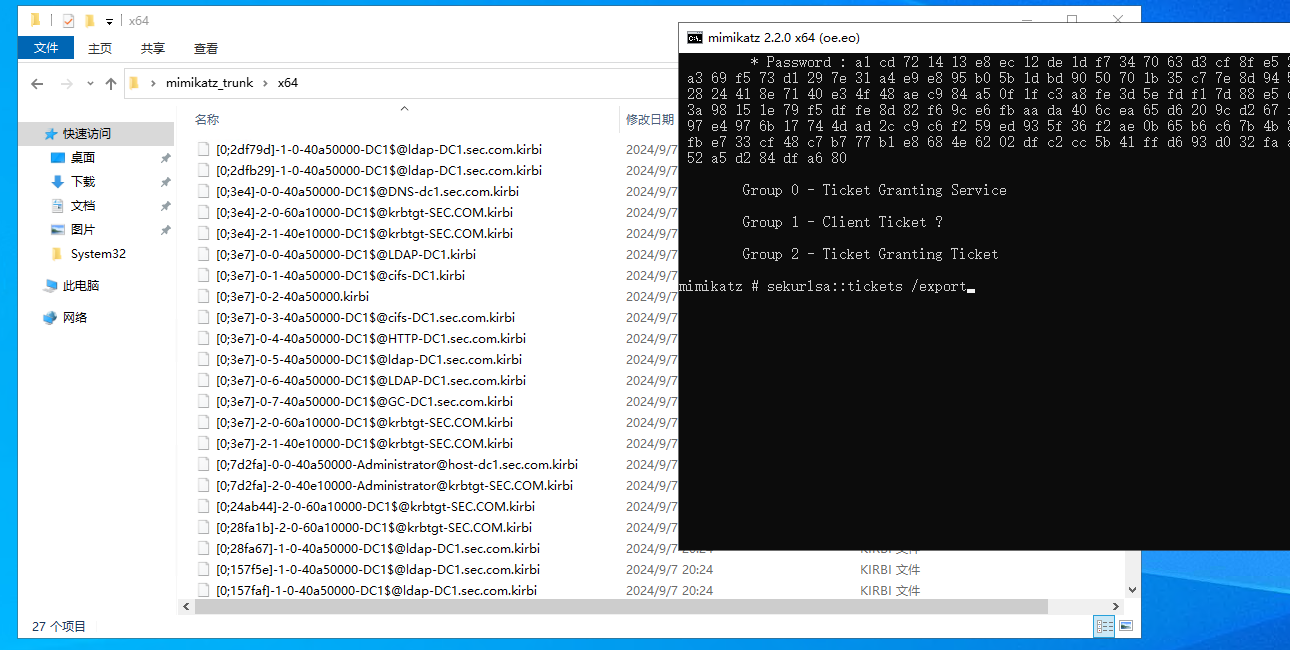Image resolution: width=1290 pixels, height=650 pixels.
Task: Sort files by Name (名称) column header
Action: (x=207, y=120)
